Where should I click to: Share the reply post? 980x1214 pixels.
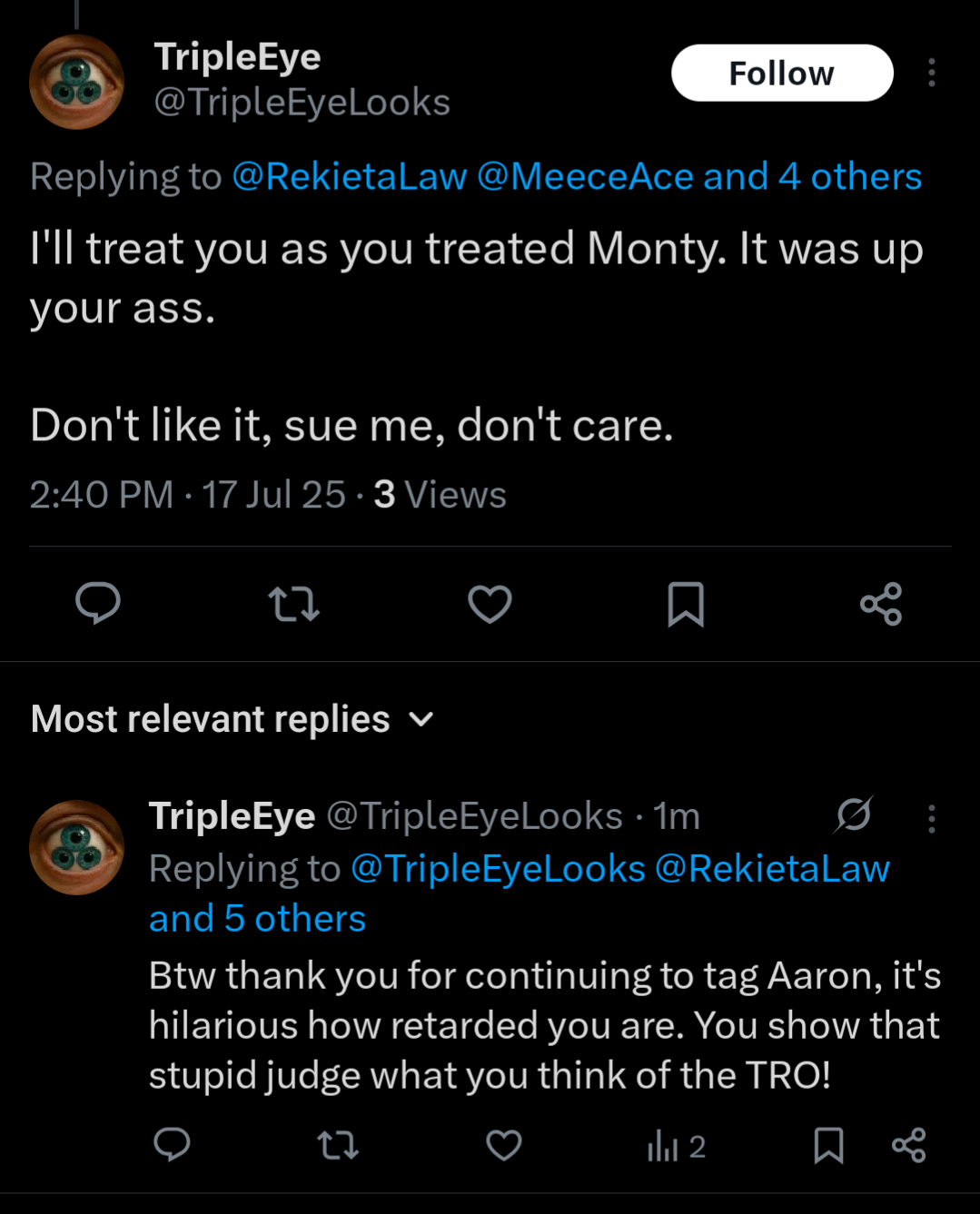pos(908,1145)
